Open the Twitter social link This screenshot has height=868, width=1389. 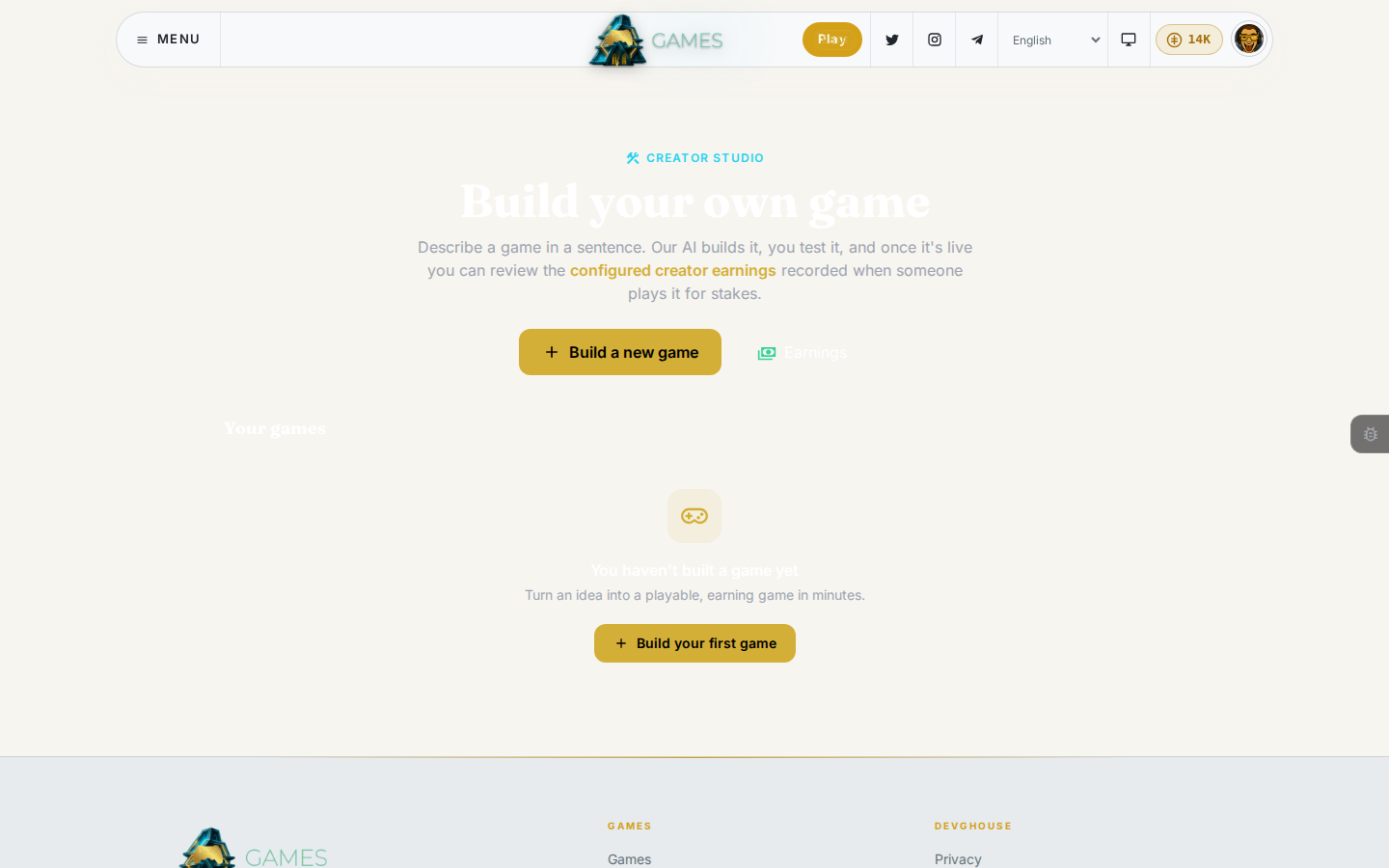pos(892,40)
